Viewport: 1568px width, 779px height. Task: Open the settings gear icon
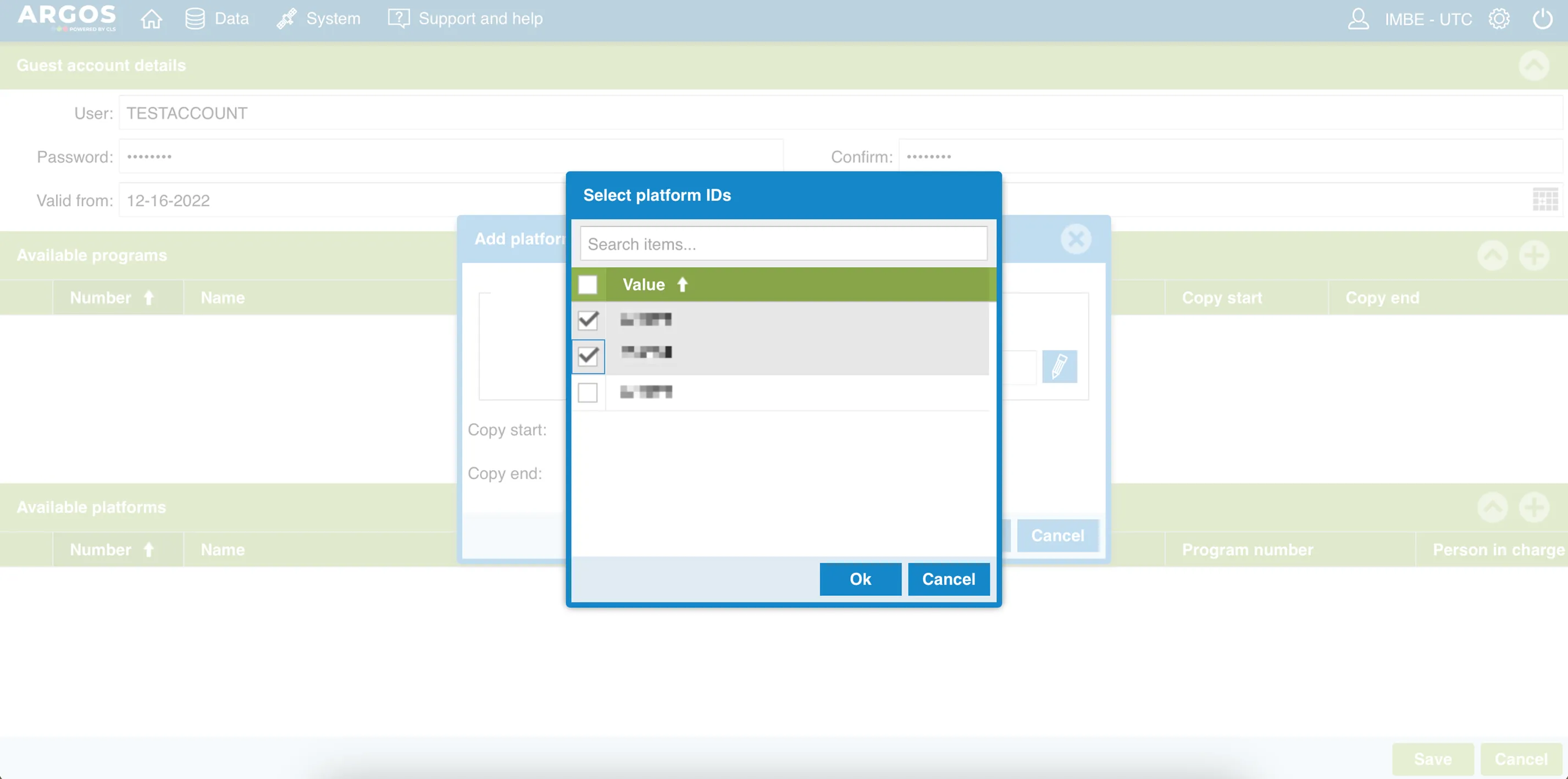(1499, 19)
